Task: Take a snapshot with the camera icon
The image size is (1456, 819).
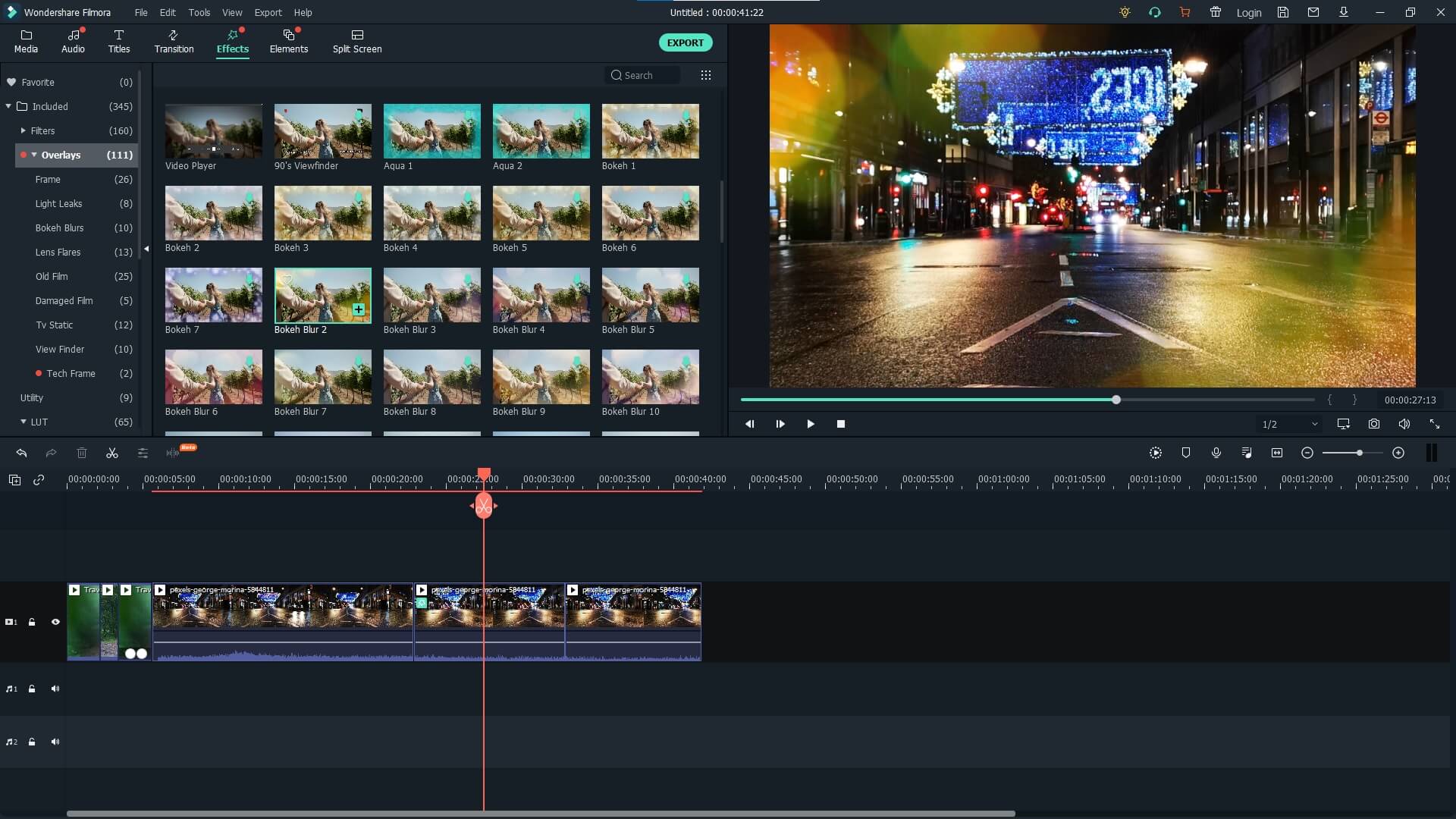Action: click(1373, 424)
